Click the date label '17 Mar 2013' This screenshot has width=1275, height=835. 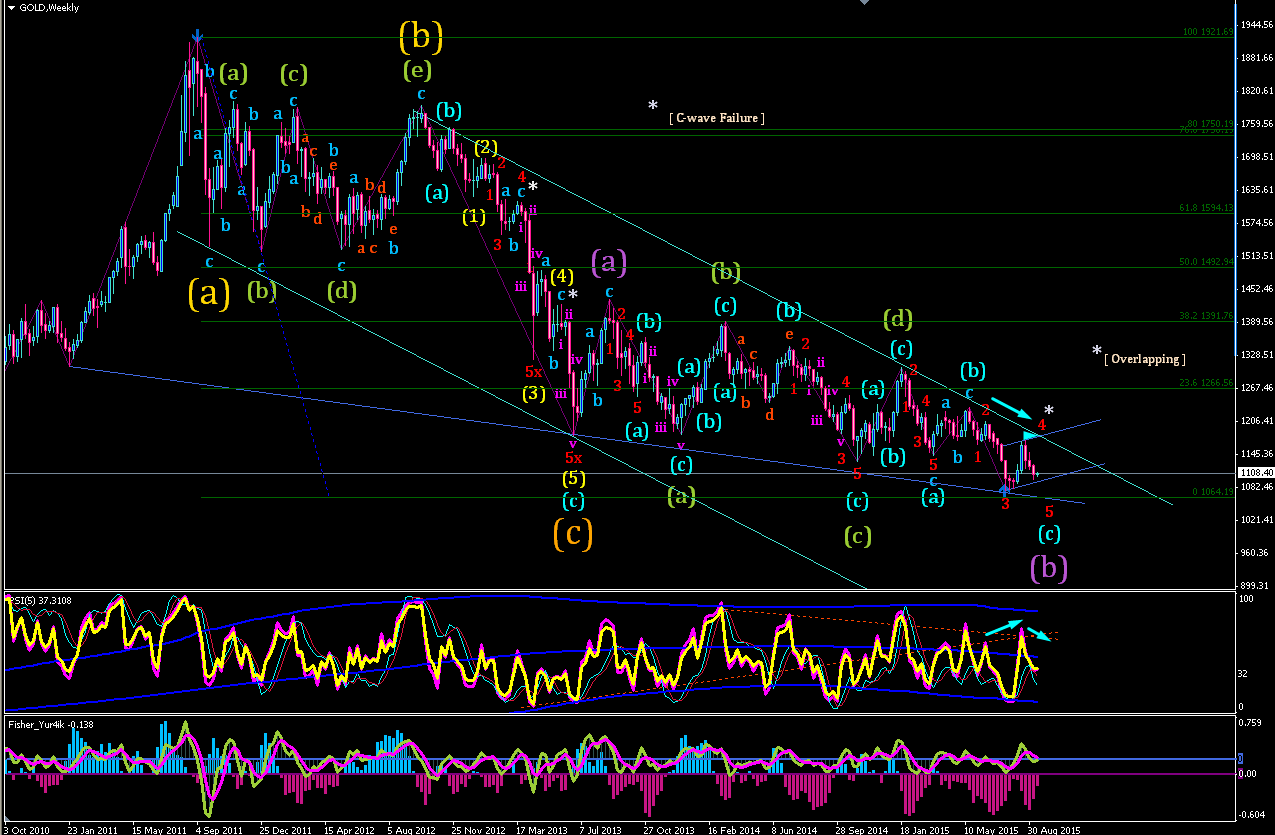click(x=541, y=829)
